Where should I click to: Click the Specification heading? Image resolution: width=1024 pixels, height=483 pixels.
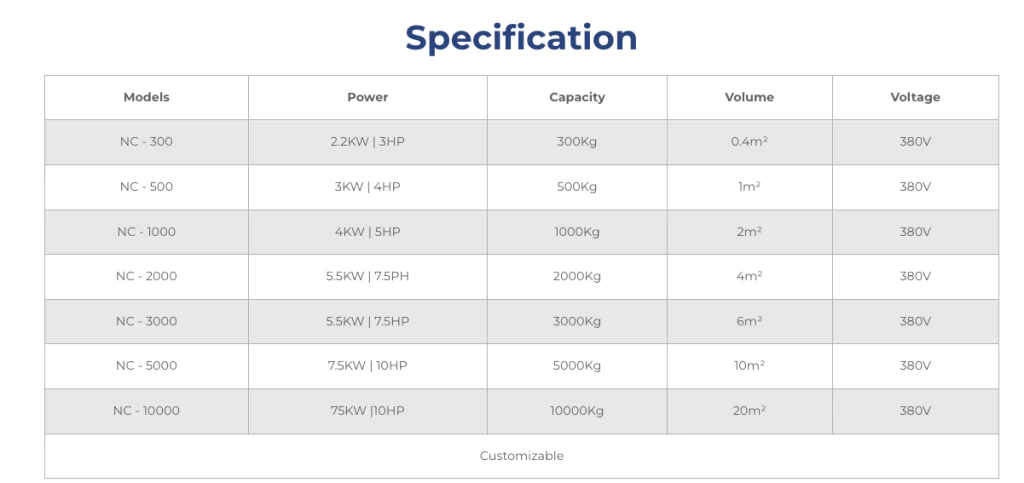(521, 38)
